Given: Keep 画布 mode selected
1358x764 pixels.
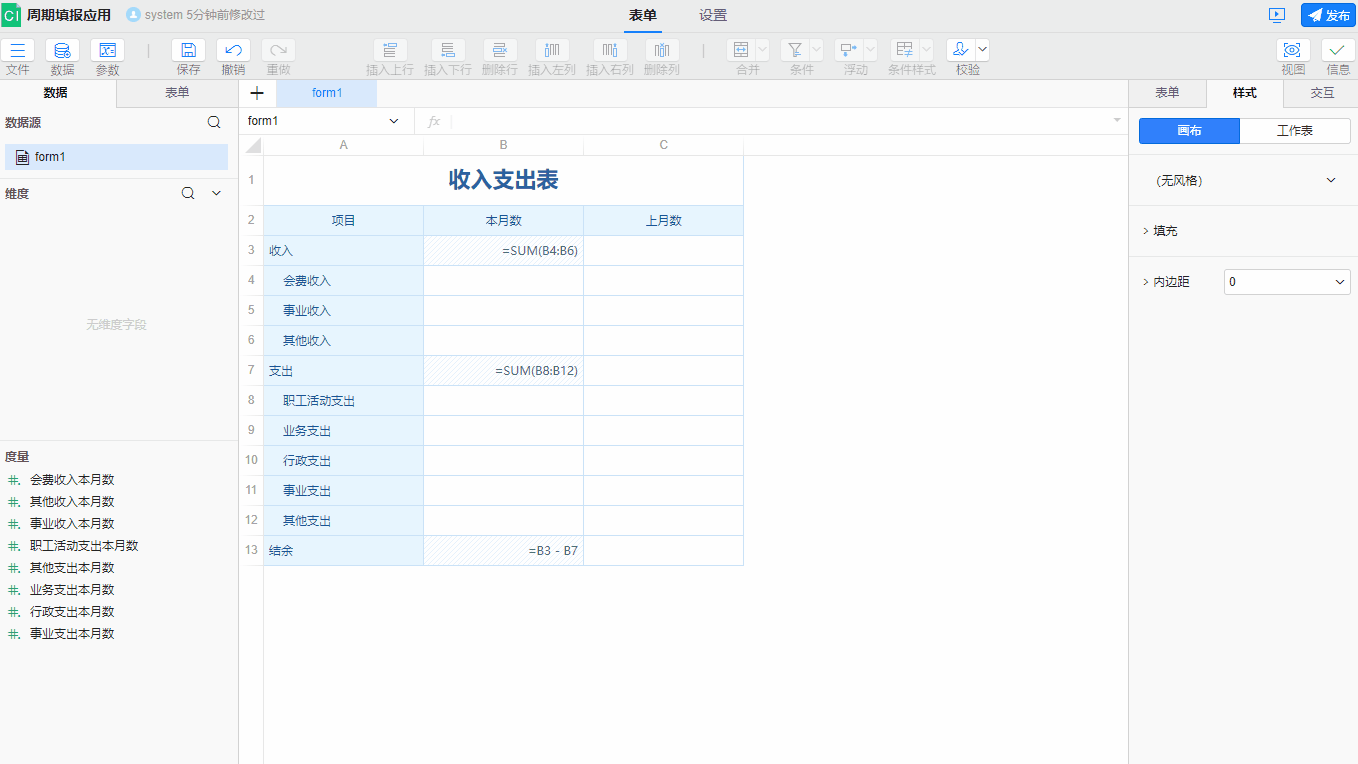Looking at the screenshot, I should pos(1189,130).
